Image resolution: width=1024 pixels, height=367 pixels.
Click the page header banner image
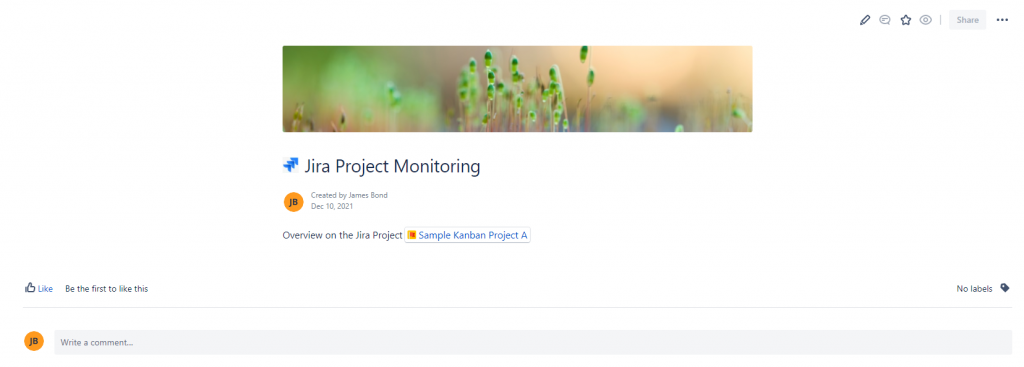tap(517, 89)
